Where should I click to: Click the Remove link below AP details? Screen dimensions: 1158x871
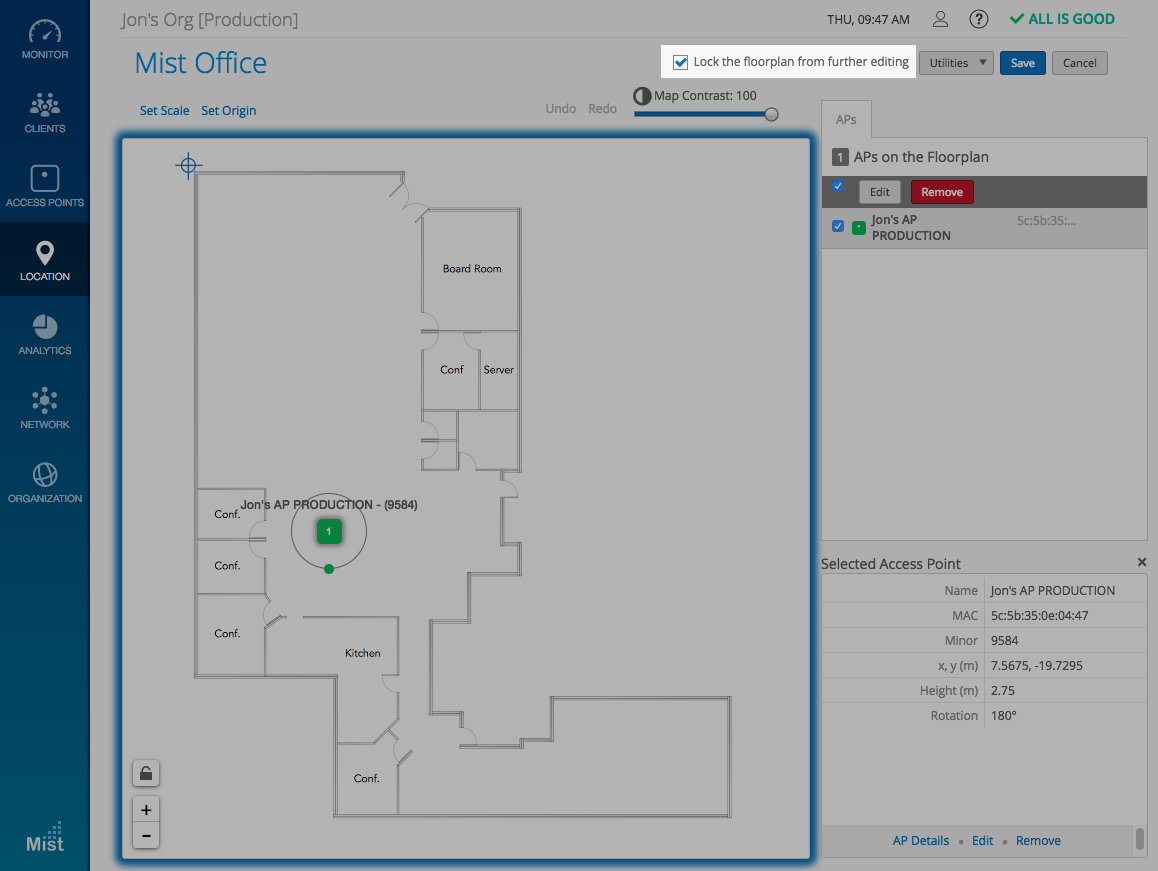[x=1038, y=841]
